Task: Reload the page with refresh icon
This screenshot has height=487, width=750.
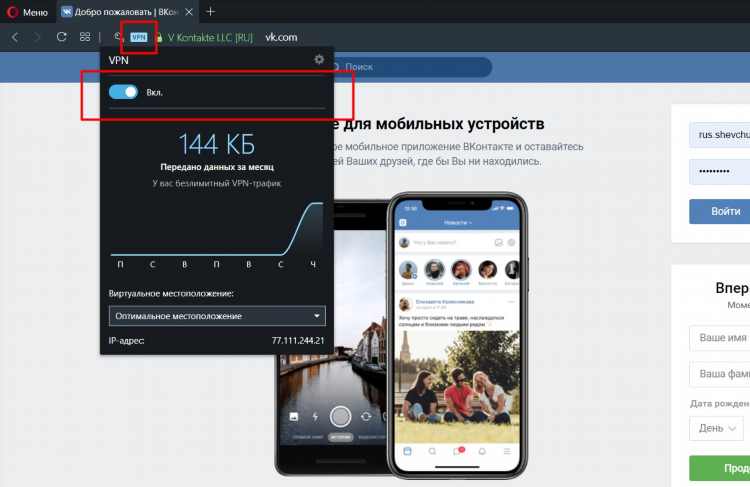Action: point(61,37)
